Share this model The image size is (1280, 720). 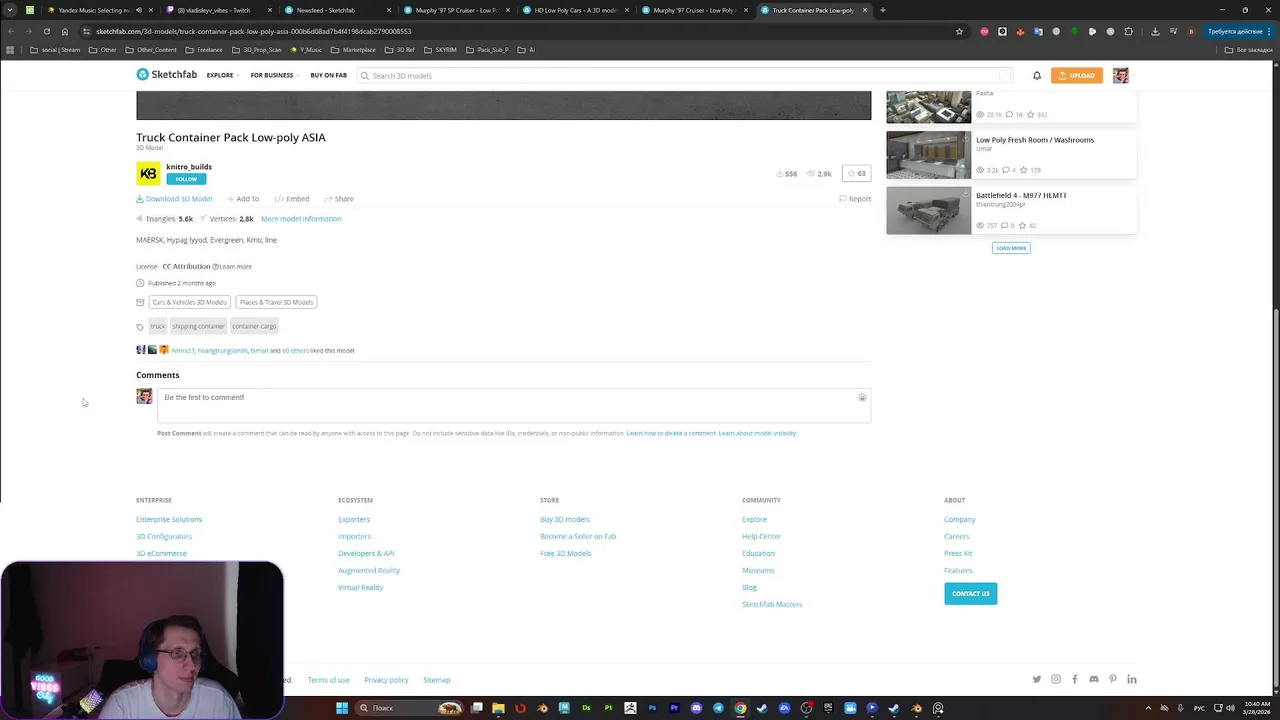point(339,199)
